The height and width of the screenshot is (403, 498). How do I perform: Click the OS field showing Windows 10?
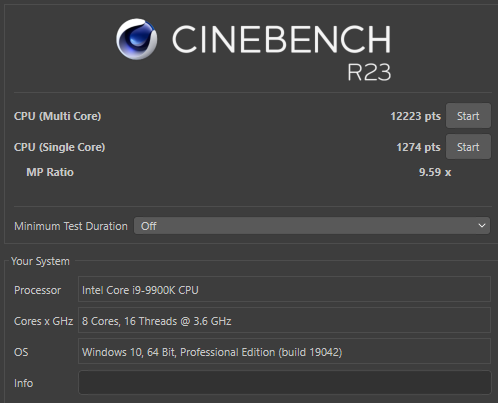(x=284, y=351)
